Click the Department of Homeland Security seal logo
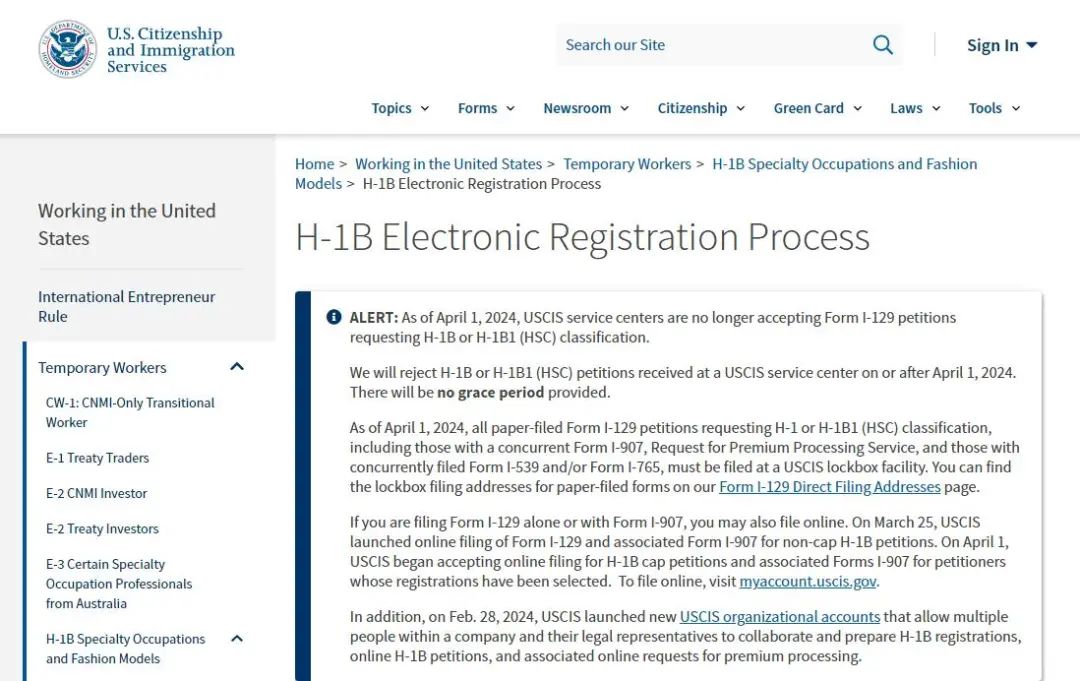Image resolution: width=1080 pixels, height=681 pixels. point(68,49)
